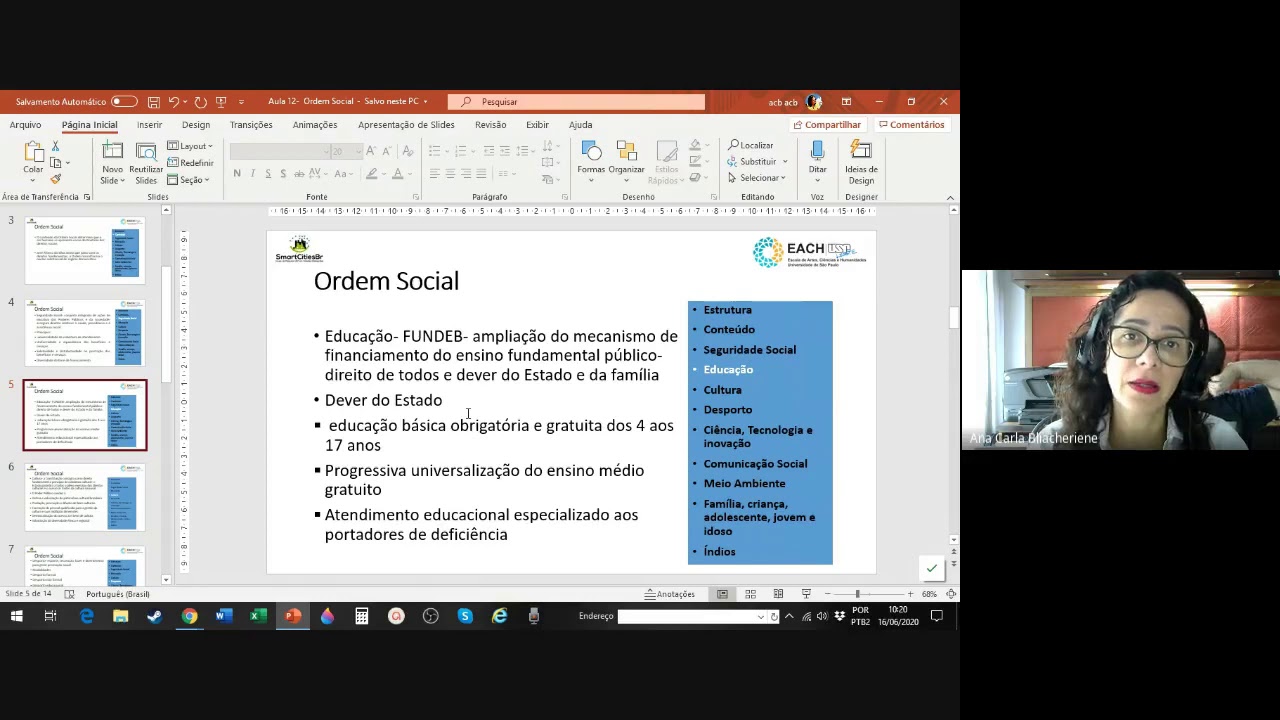
Task: Open the Selecionar dropdown
Action: tap(757, 178)
